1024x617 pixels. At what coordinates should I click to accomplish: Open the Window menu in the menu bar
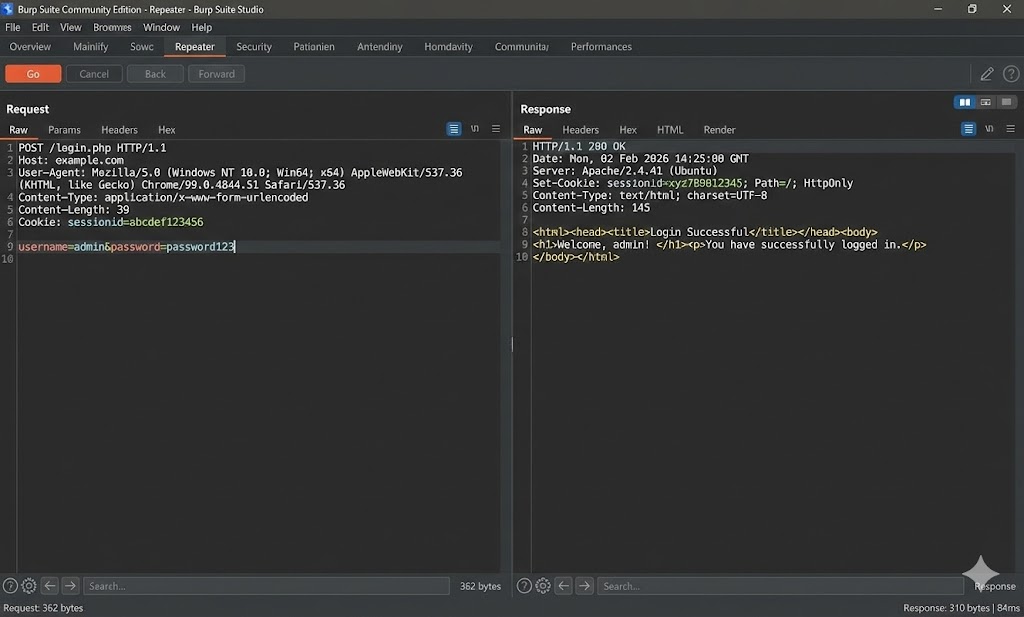[x=161, y=27]
